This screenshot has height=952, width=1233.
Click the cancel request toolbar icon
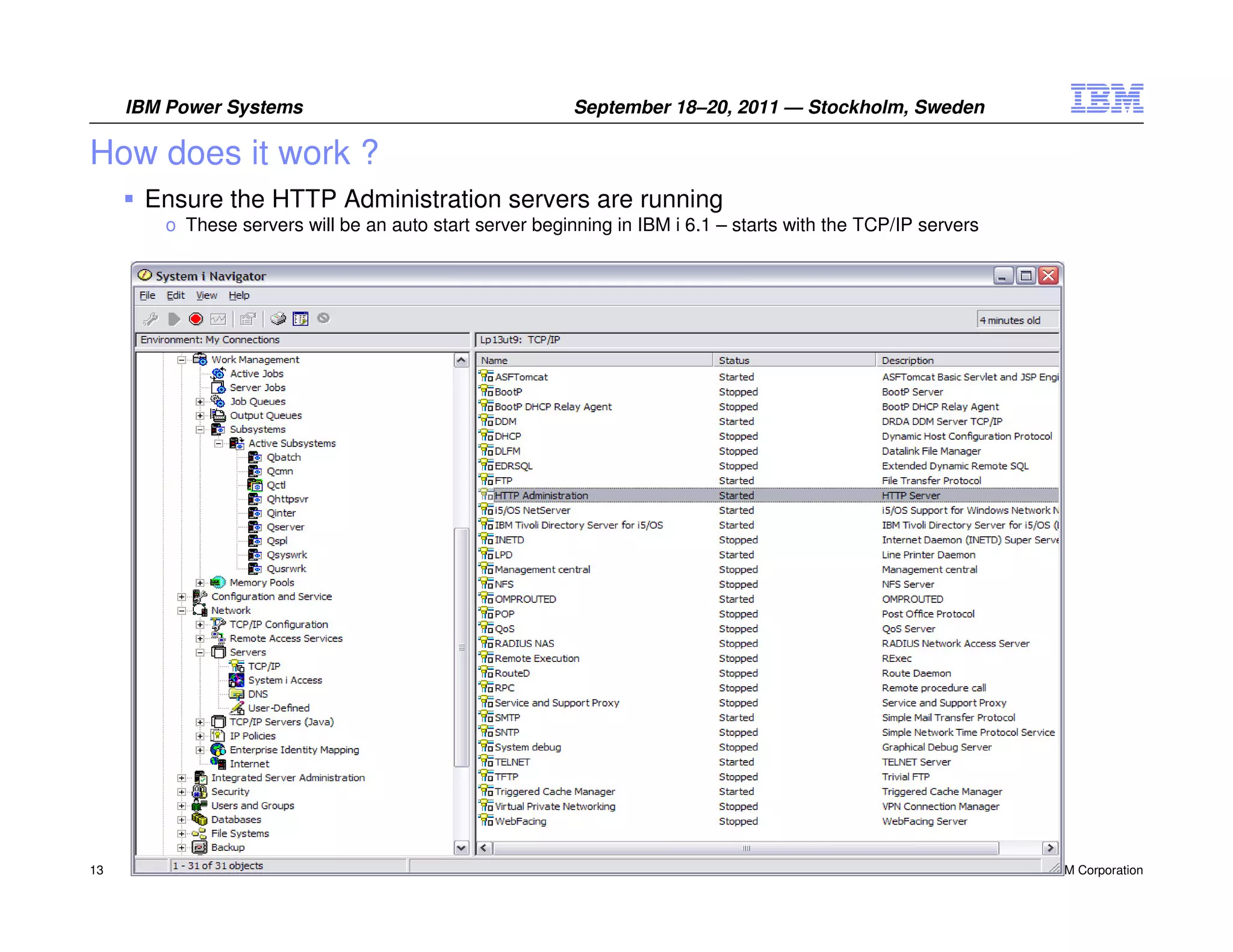pos(323,318)
